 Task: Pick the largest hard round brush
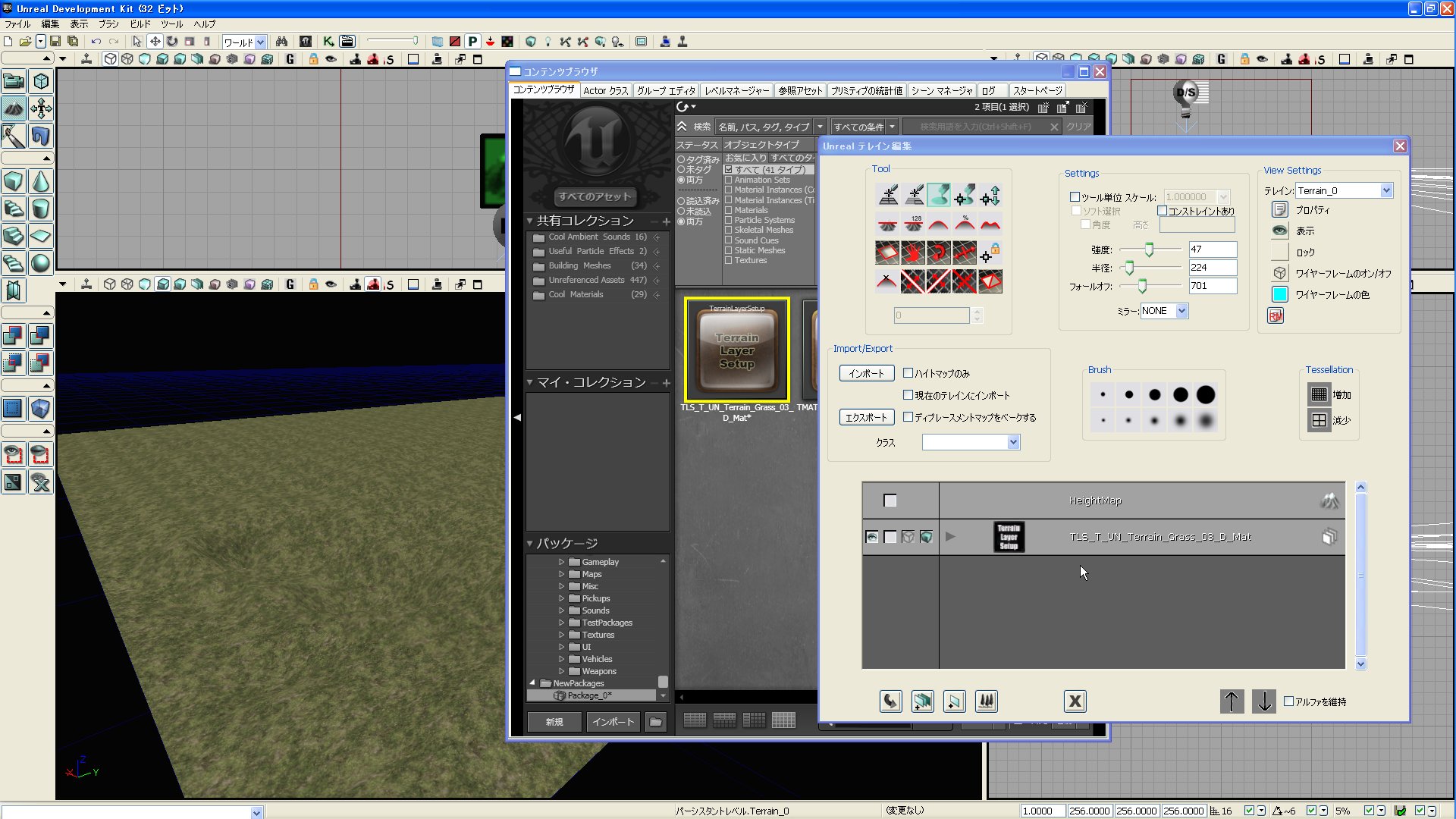click(1206, 394)
